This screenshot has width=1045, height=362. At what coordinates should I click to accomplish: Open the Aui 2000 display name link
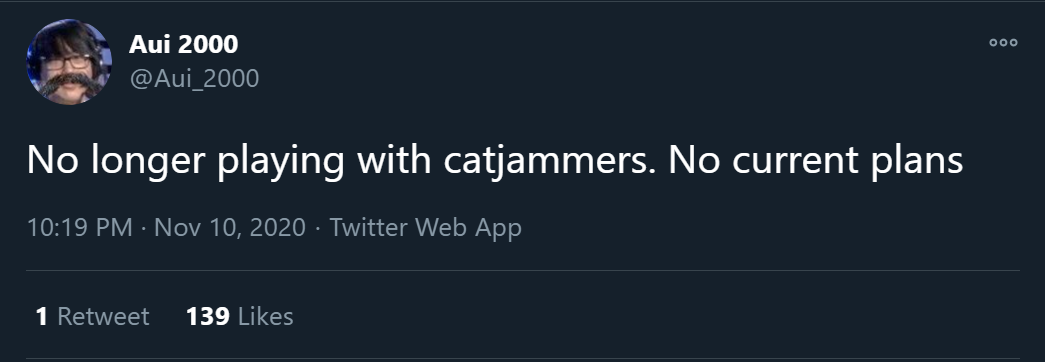pyautogui.click(x=183, y=44)
